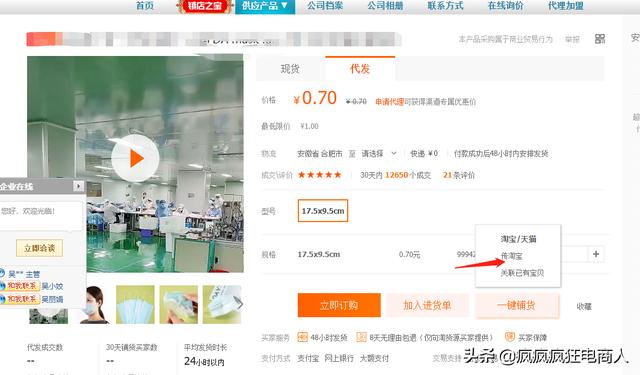Screen dimensions: 640x375
Task: Click the 加入进货单 button
Action: tap(427, 305)
